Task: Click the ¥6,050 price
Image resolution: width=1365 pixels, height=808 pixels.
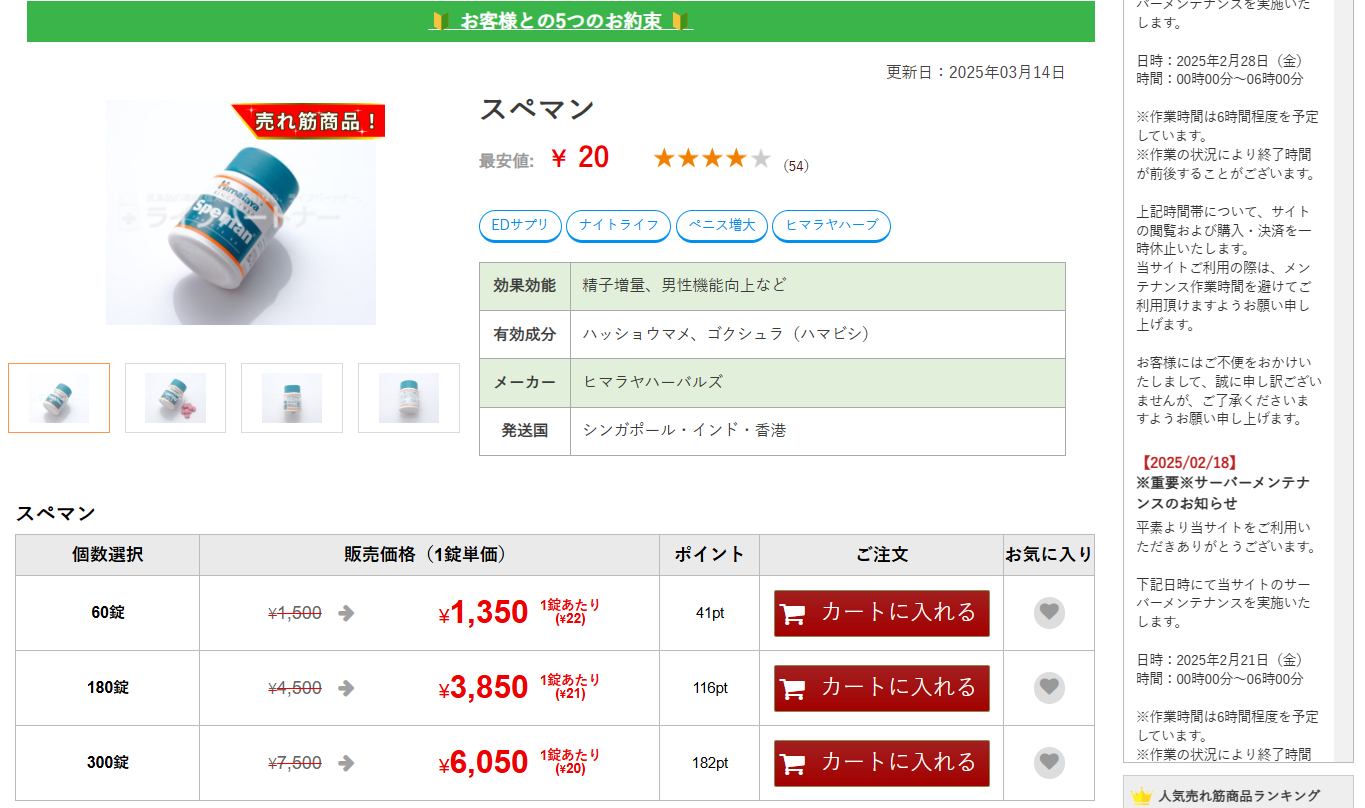Action: 483,763
